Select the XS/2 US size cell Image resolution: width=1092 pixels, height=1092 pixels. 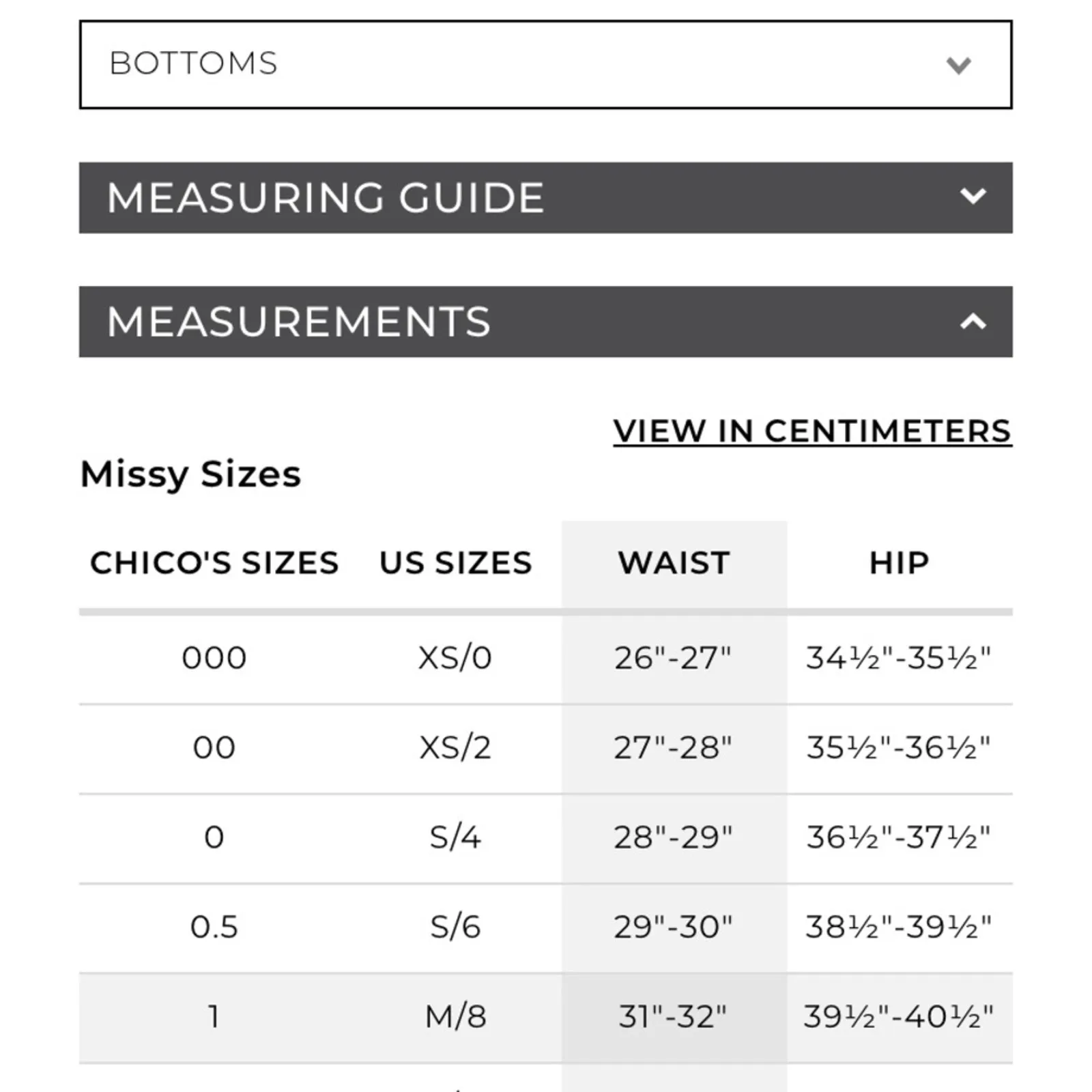[x=455, y=748]
